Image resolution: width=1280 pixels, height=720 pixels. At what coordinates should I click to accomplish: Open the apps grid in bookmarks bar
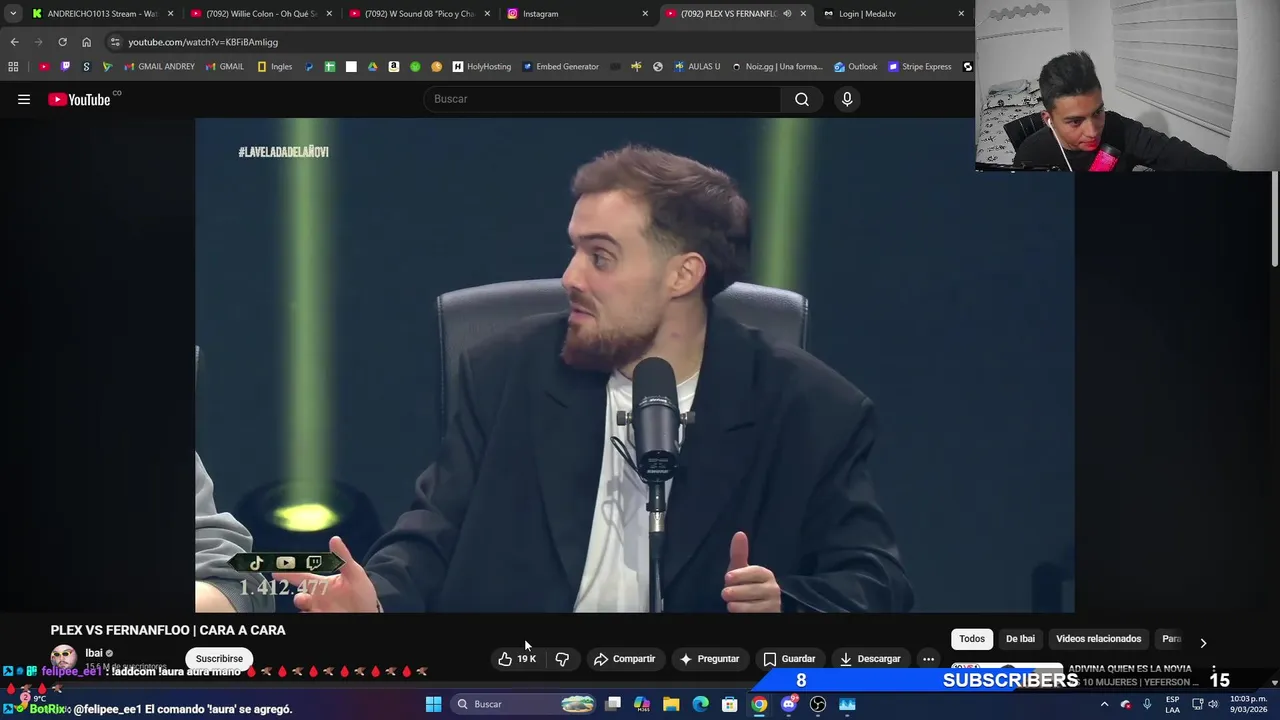tap(13, 67)
